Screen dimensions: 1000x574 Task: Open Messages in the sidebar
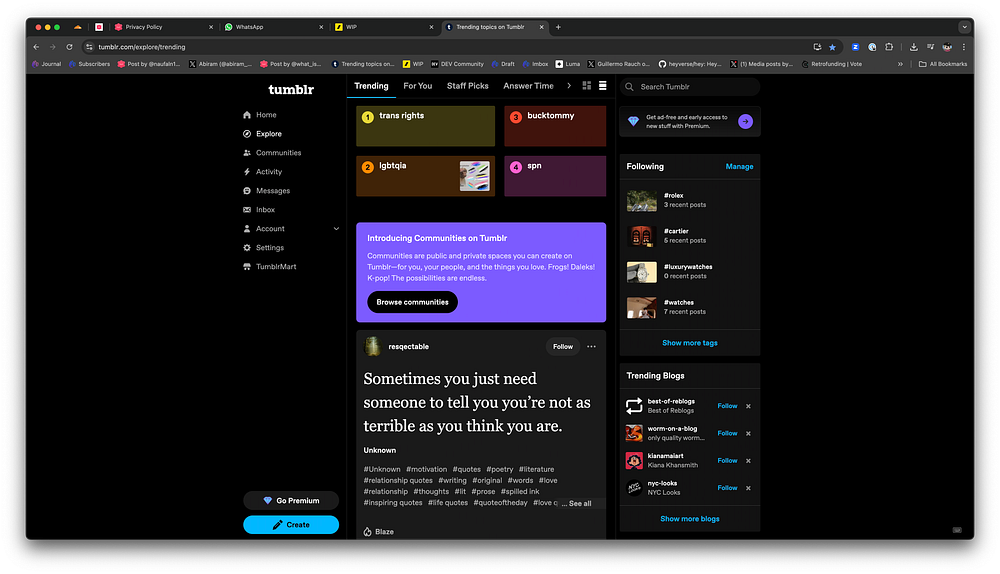(266, 191)
